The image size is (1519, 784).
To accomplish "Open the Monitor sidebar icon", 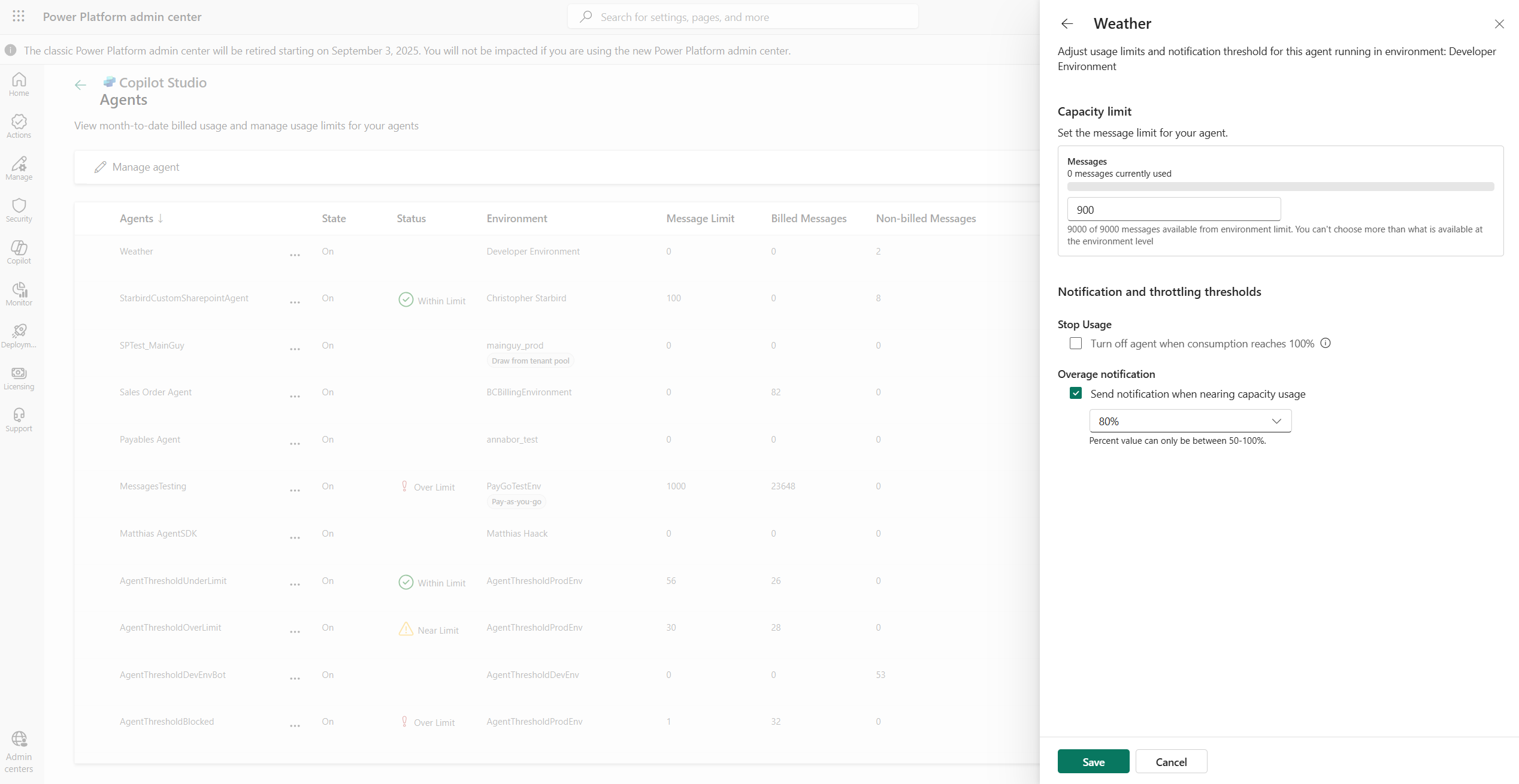I will [x=19, y=294].
